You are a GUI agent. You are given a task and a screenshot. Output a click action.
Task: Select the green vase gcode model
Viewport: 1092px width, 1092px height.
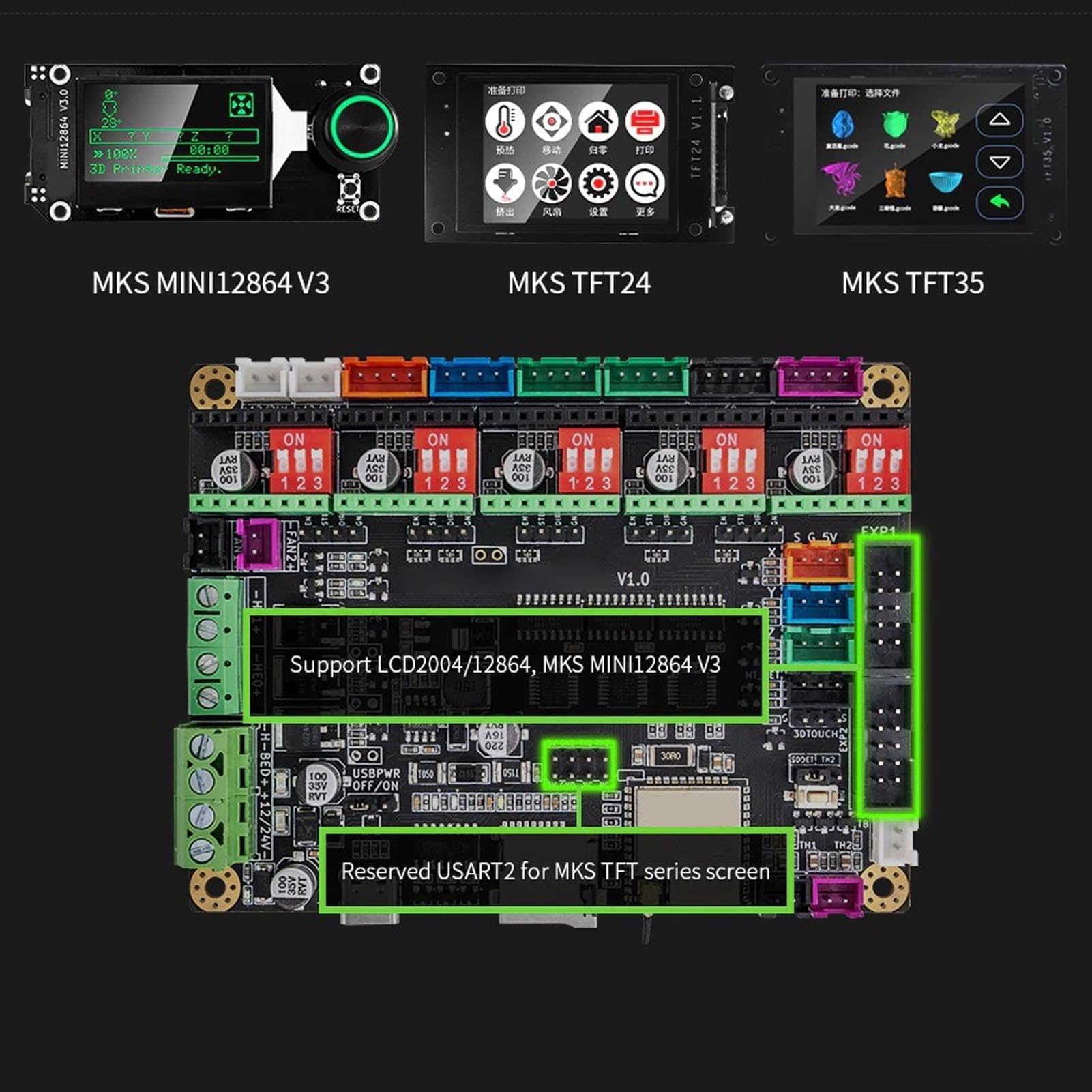(895, 125)
